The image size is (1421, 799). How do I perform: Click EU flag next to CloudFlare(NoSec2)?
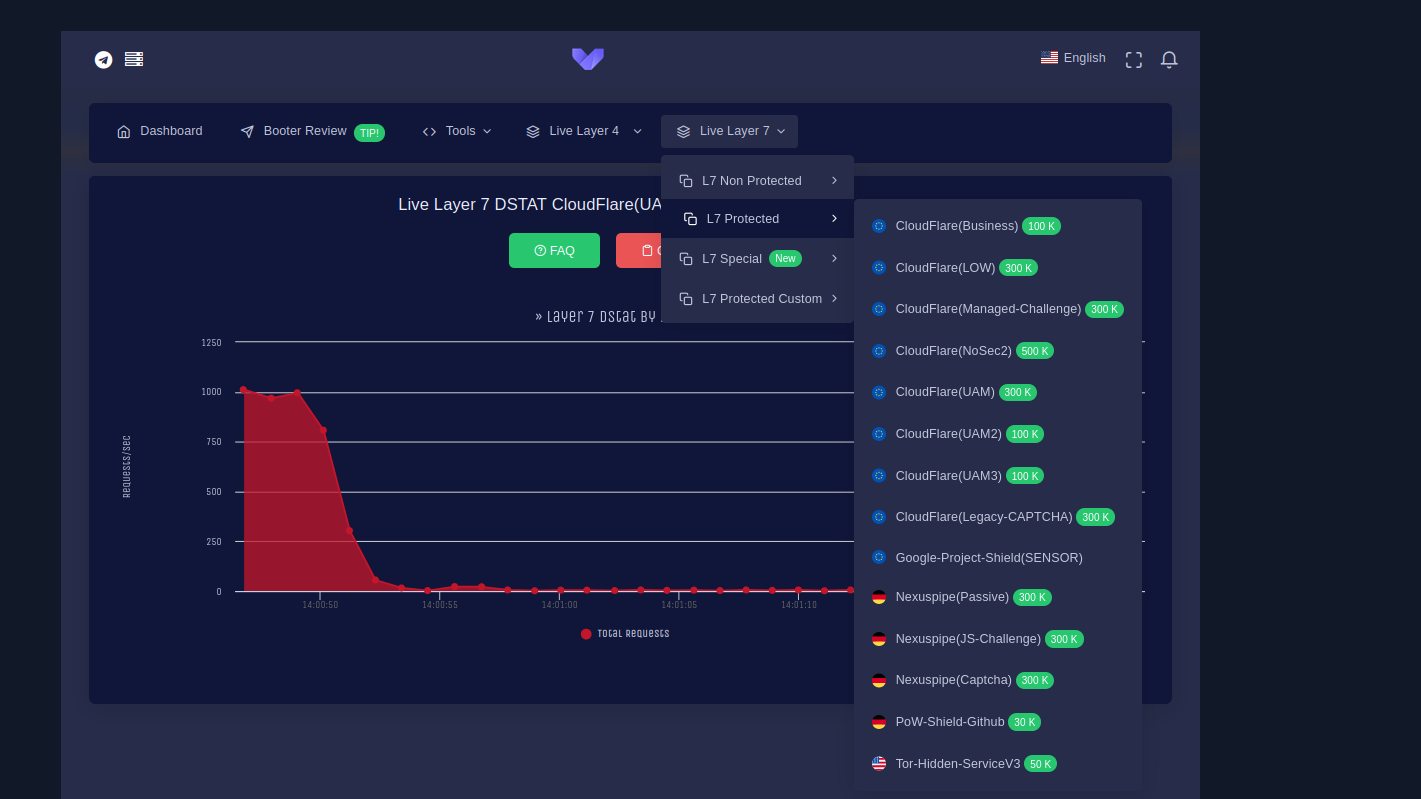pos(879,351)
